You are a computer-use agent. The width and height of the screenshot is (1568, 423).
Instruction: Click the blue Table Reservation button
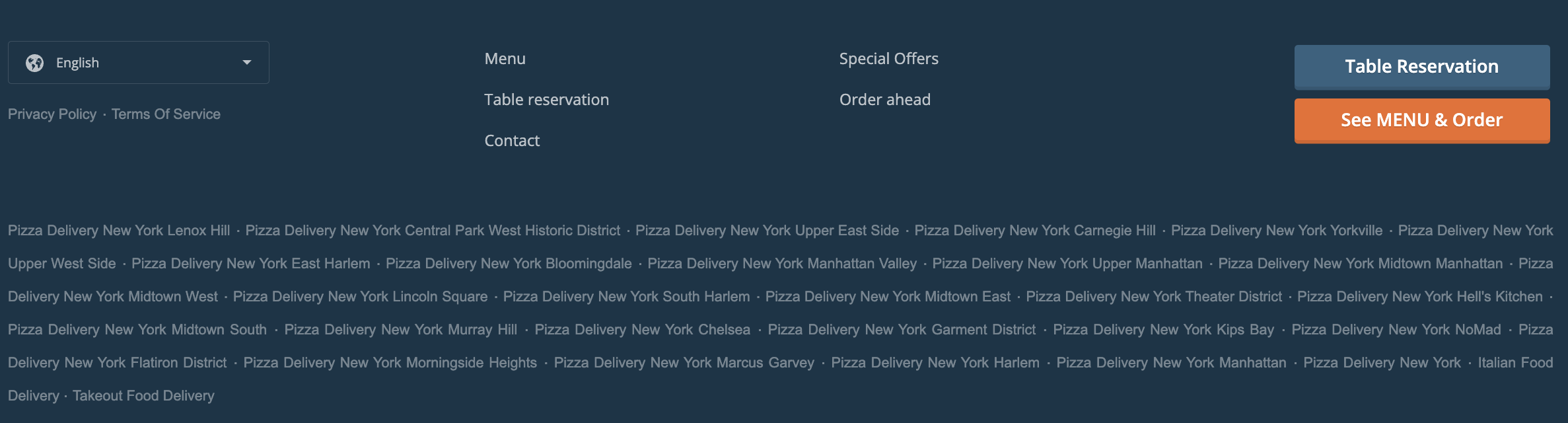[1422, 67]
